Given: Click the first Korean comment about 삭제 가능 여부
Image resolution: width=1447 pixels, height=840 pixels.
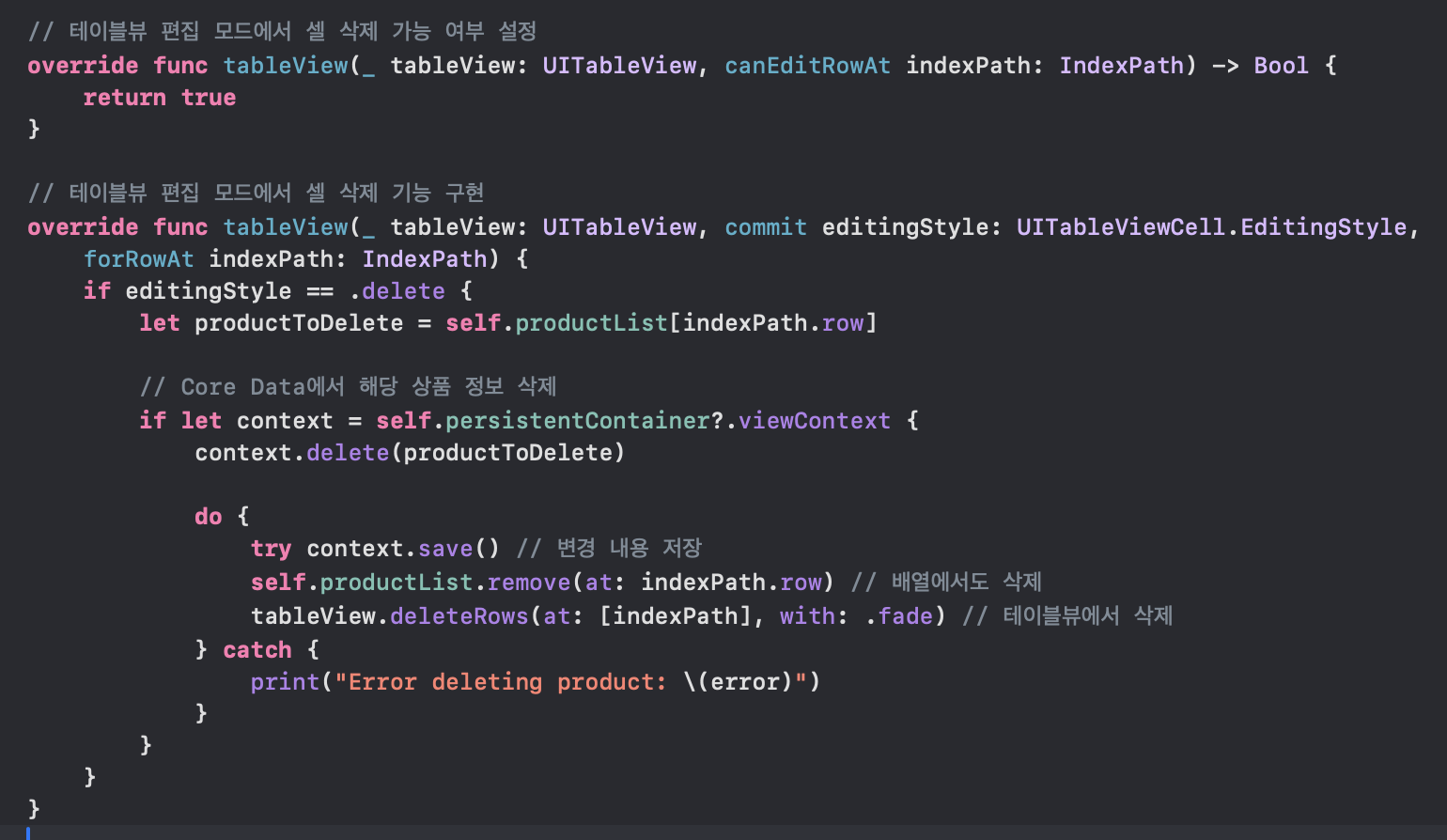Looking at the screenshot, I should pos(282,32).
